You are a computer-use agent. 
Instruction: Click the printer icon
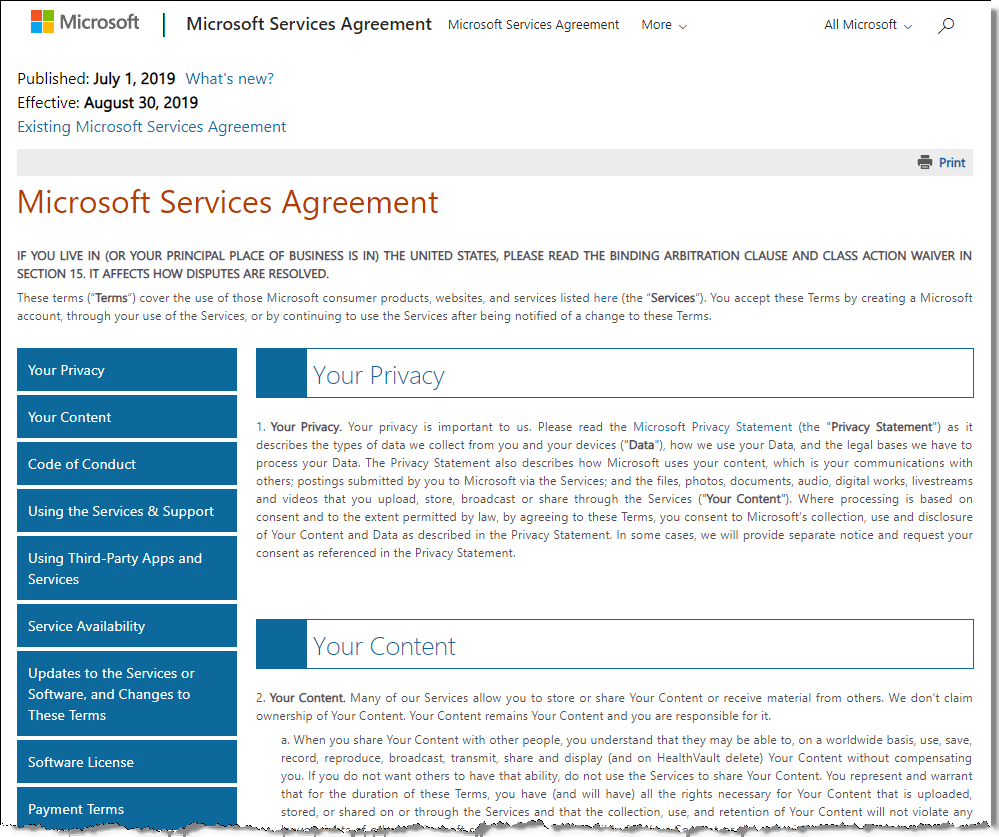(924, 162)
